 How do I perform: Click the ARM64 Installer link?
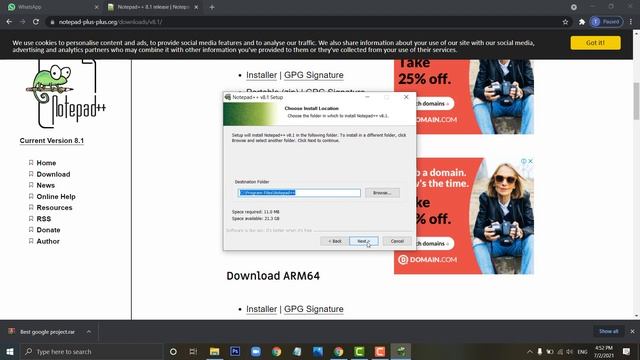click(x=261, y=309)
